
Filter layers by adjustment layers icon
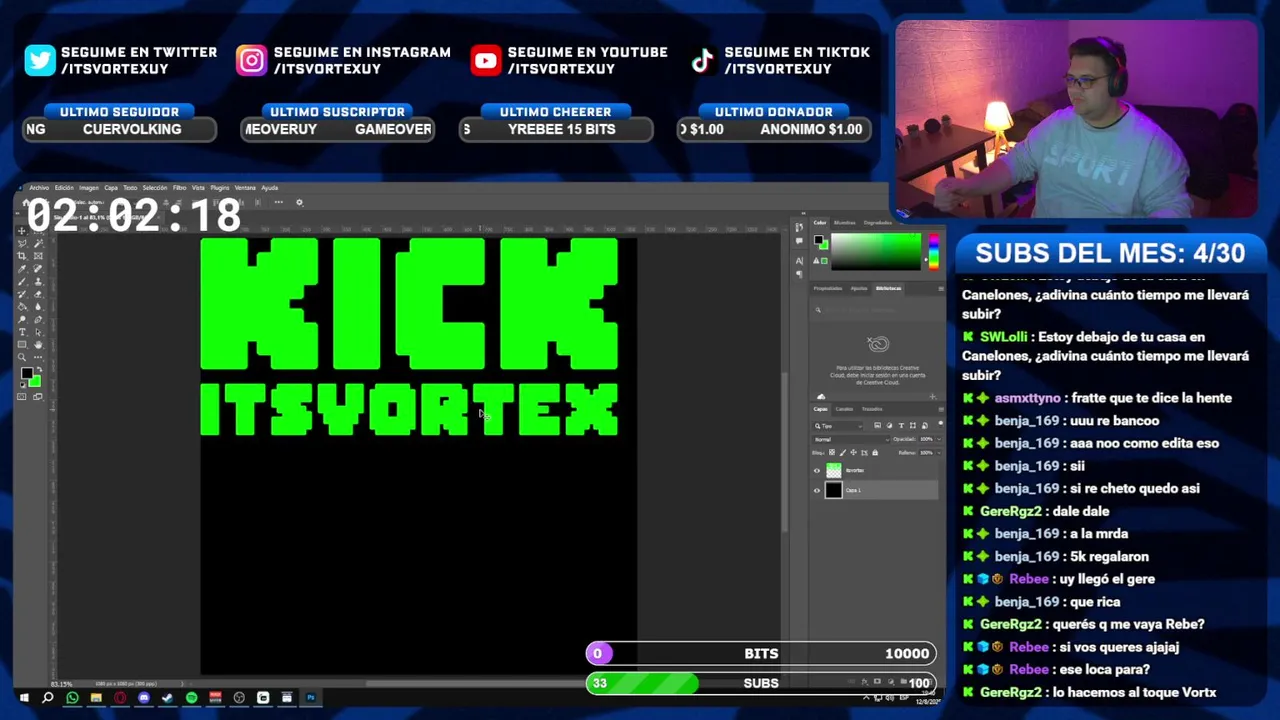click(889, 425)
